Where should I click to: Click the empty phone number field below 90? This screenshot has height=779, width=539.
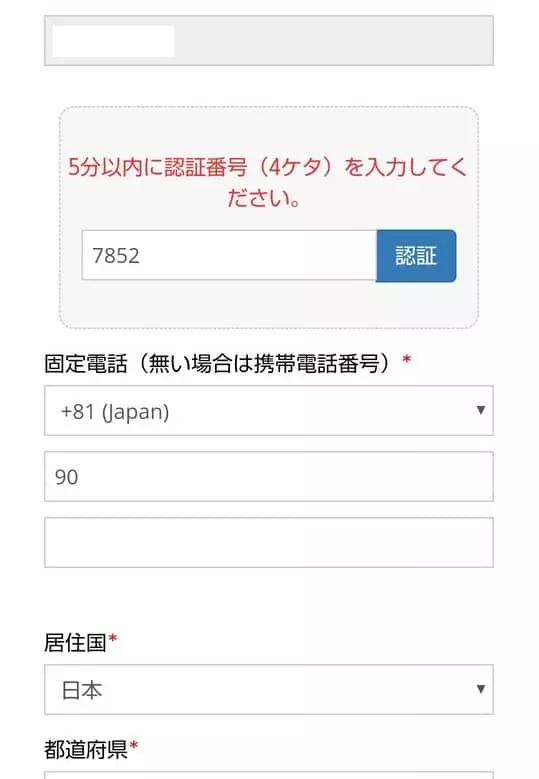[269, 542]
